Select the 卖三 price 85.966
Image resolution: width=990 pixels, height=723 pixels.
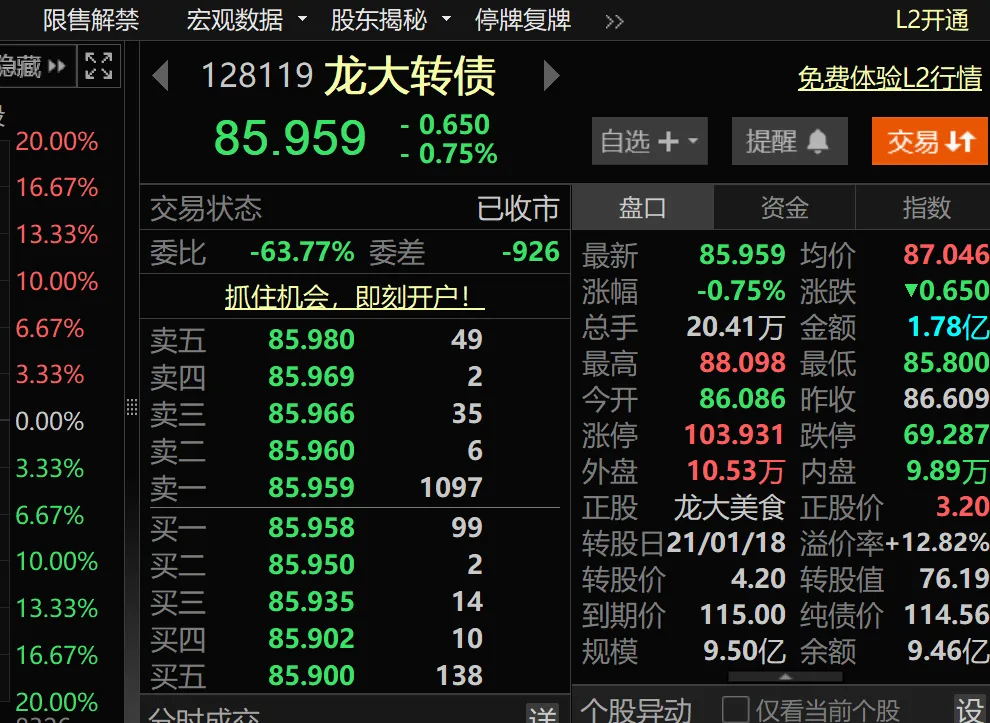coord(311,414)
